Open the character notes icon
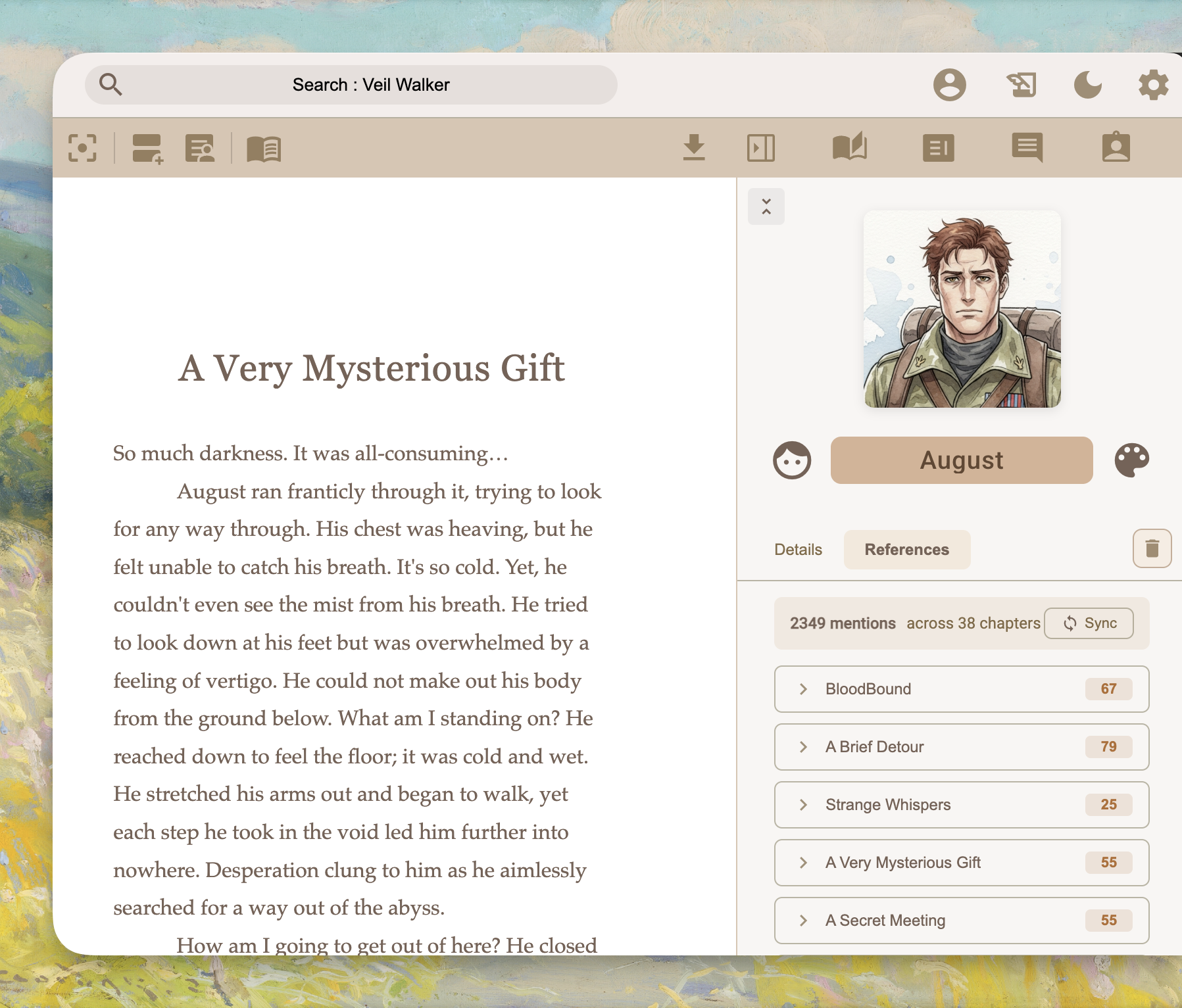Screen dimensions: 1182x1008 (201, 148)
